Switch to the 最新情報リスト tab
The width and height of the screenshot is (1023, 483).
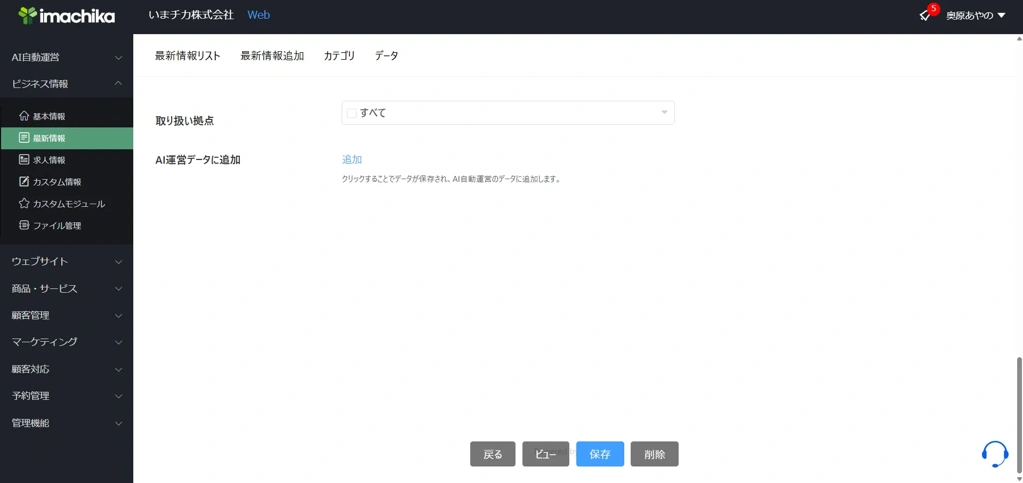point(187,55)
